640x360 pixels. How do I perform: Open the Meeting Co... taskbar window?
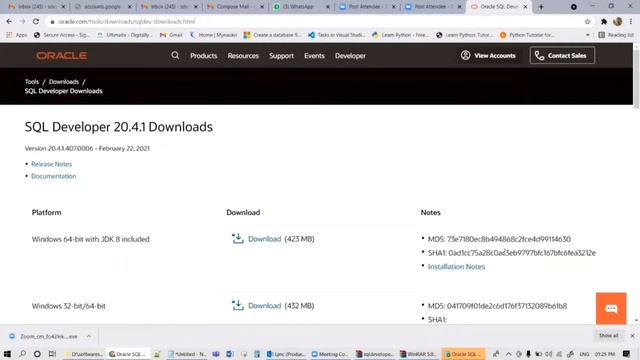pyautogui.click(x=329, y=354)
